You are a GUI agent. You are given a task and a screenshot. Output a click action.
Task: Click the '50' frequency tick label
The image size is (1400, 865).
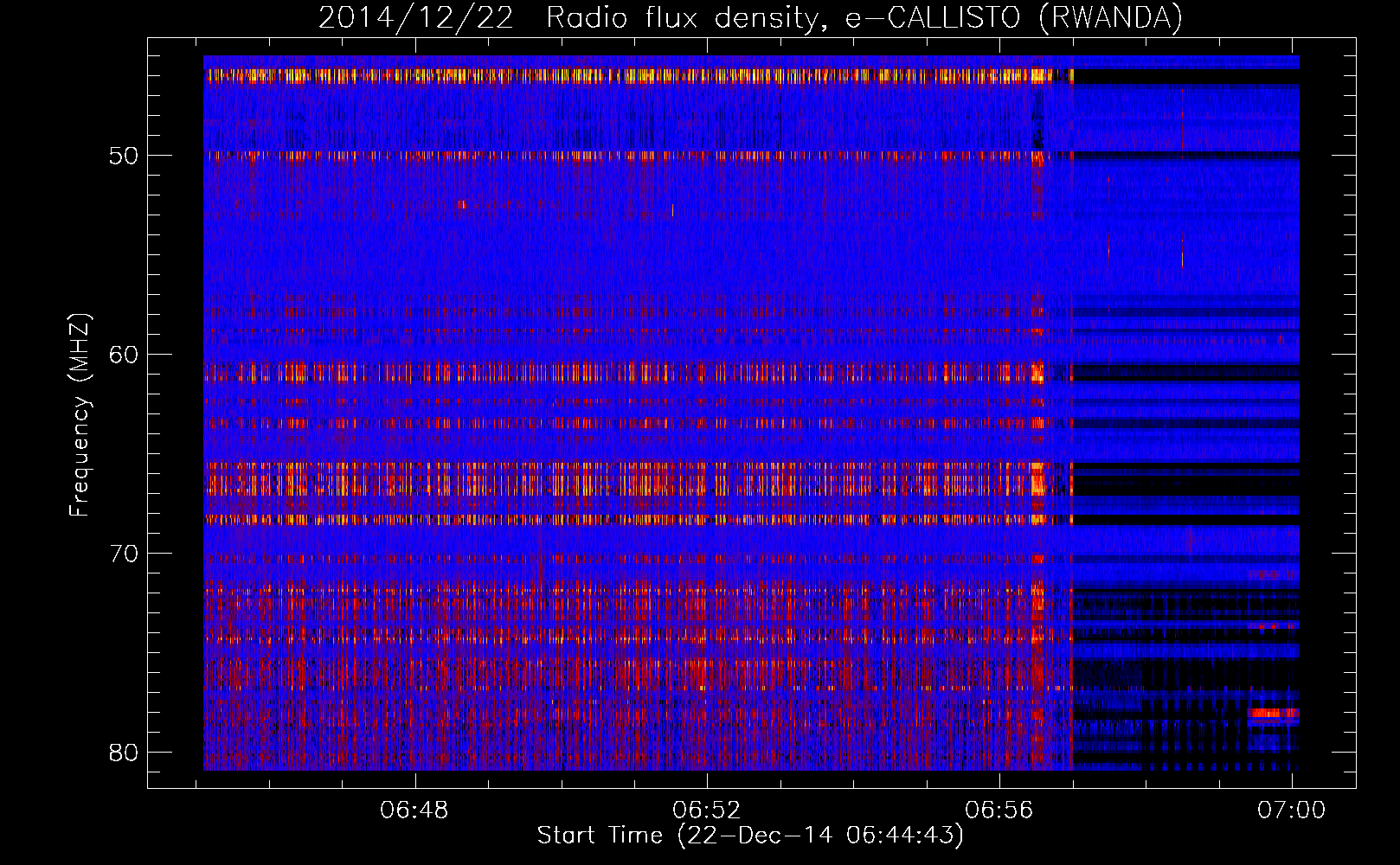click(x=124, y=156)
